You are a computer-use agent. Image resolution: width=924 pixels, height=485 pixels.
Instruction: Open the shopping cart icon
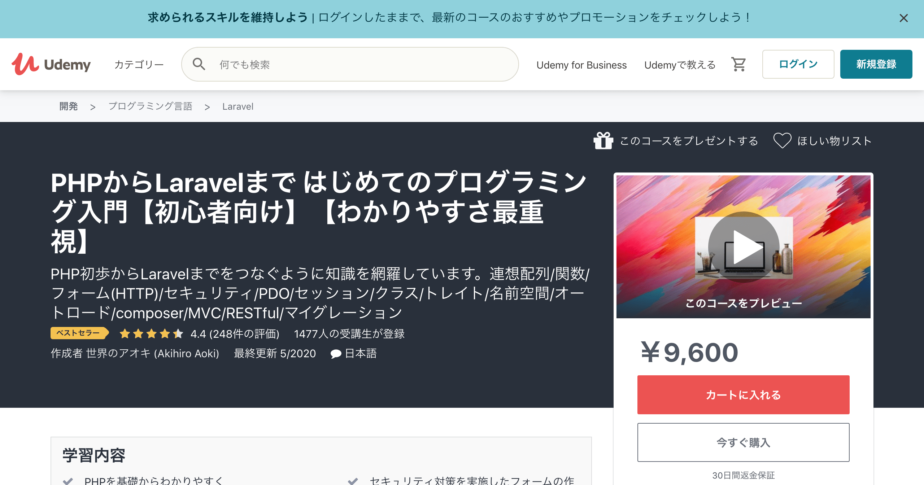click(739, 64)
